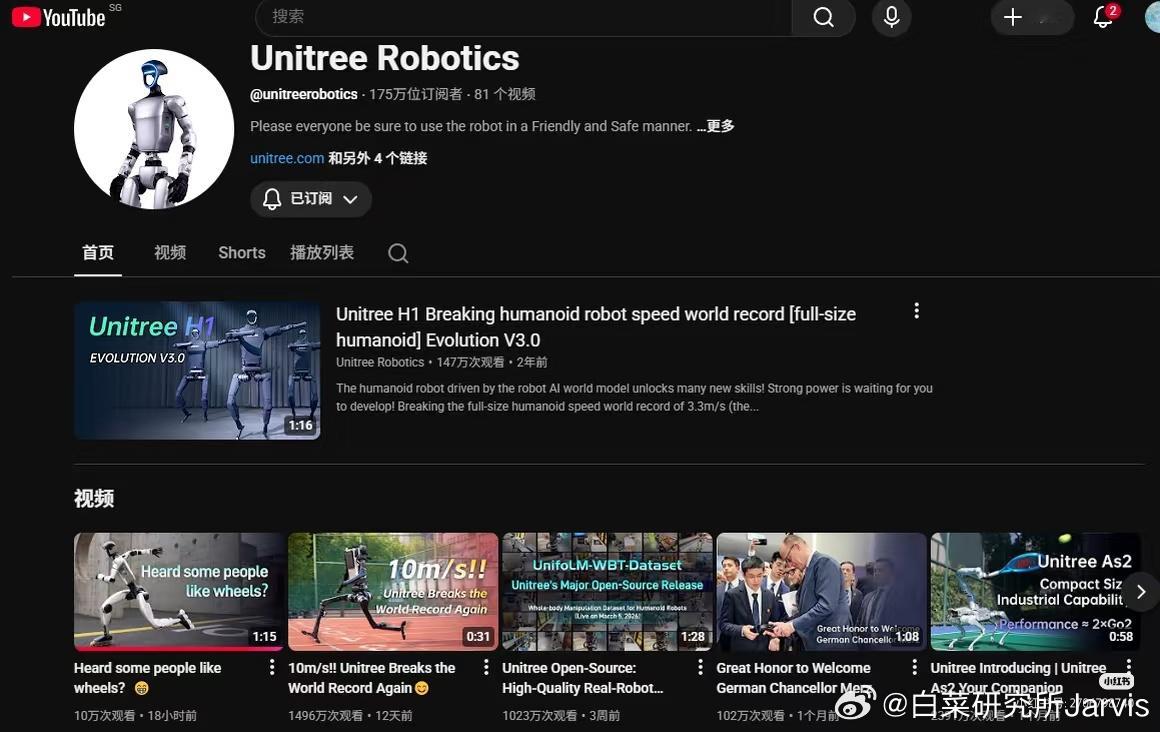Open 'Great Honor to Welcome German Chancellor' title
The width and height of the screenshot is (1160, 732).
pyautogui.click(x=794, y=678)
